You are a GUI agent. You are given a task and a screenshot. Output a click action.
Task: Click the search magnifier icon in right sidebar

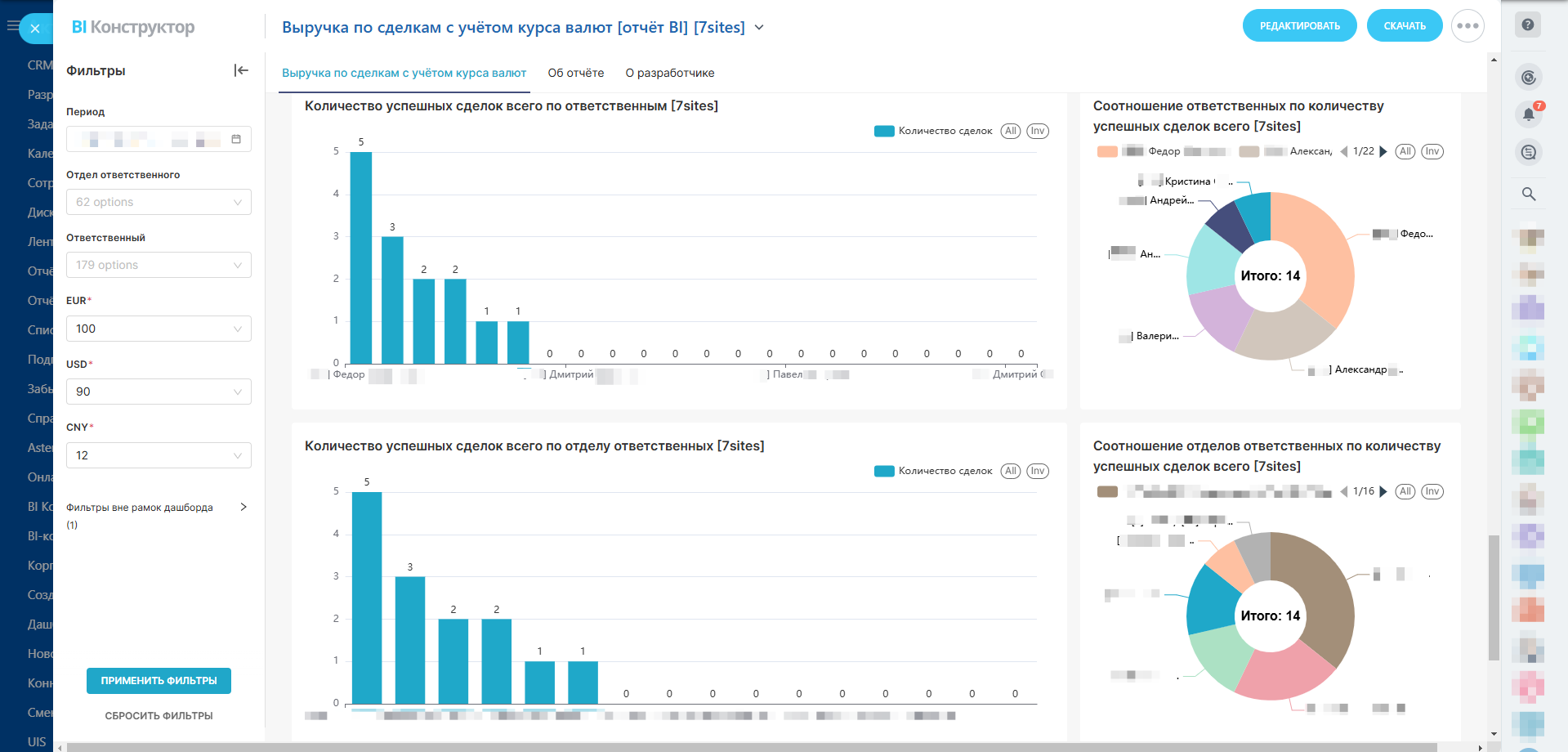point(1528,194)
